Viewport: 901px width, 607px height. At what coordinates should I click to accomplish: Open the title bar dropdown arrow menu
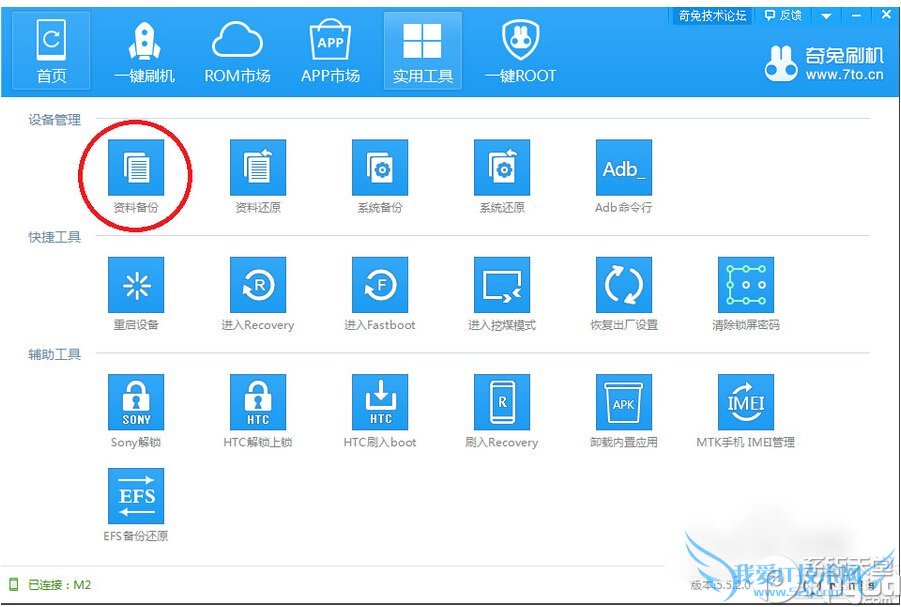tap(826, 16)
